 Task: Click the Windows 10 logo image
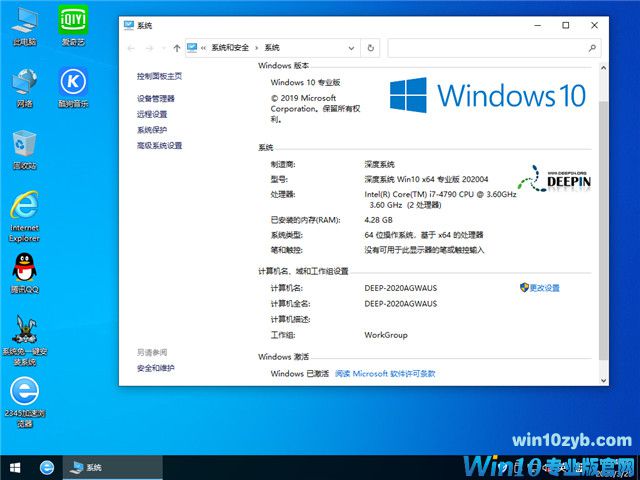click(x=488, y=96)
